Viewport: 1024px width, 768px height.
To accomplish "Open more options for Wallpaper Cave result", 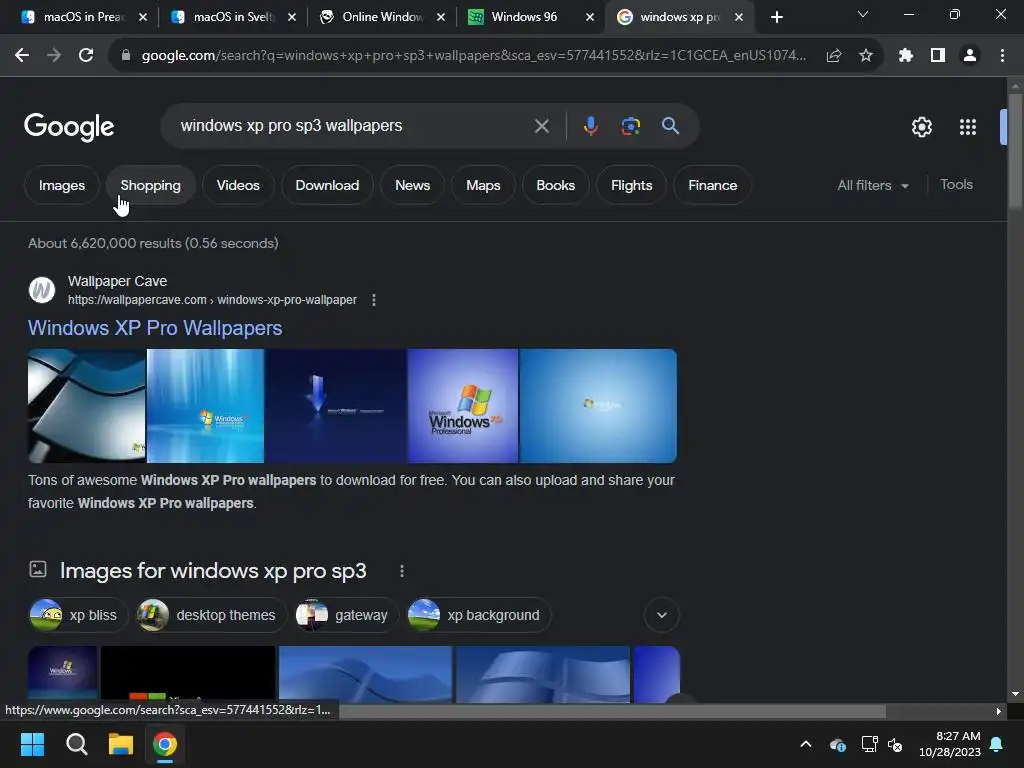I will click(374, 300).
